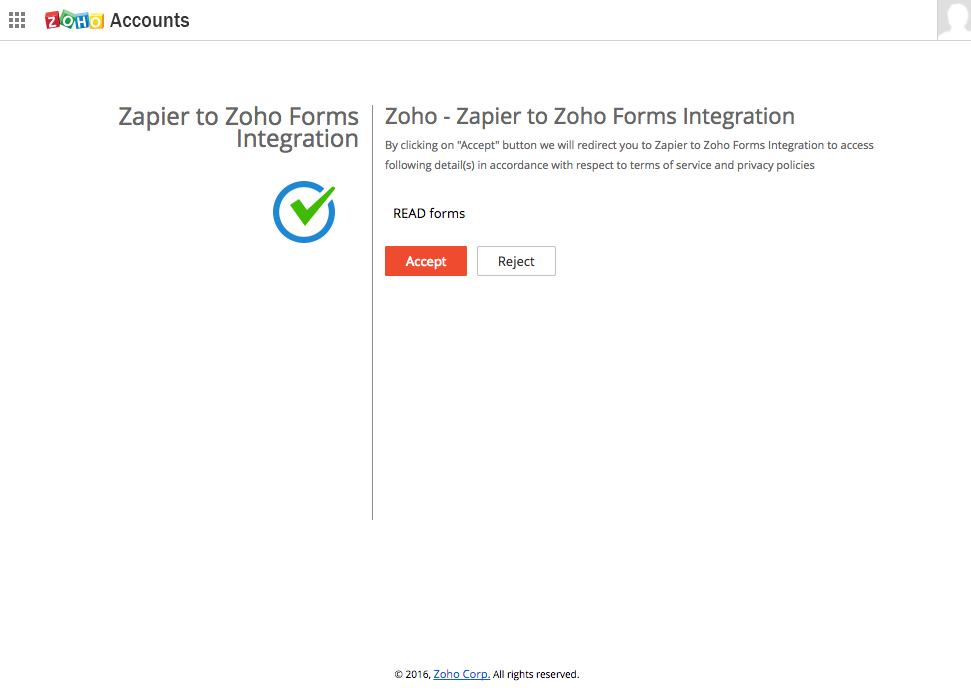Click the yellow O block in logo
This screenshot has width=971, height=696.
point(96,21)
